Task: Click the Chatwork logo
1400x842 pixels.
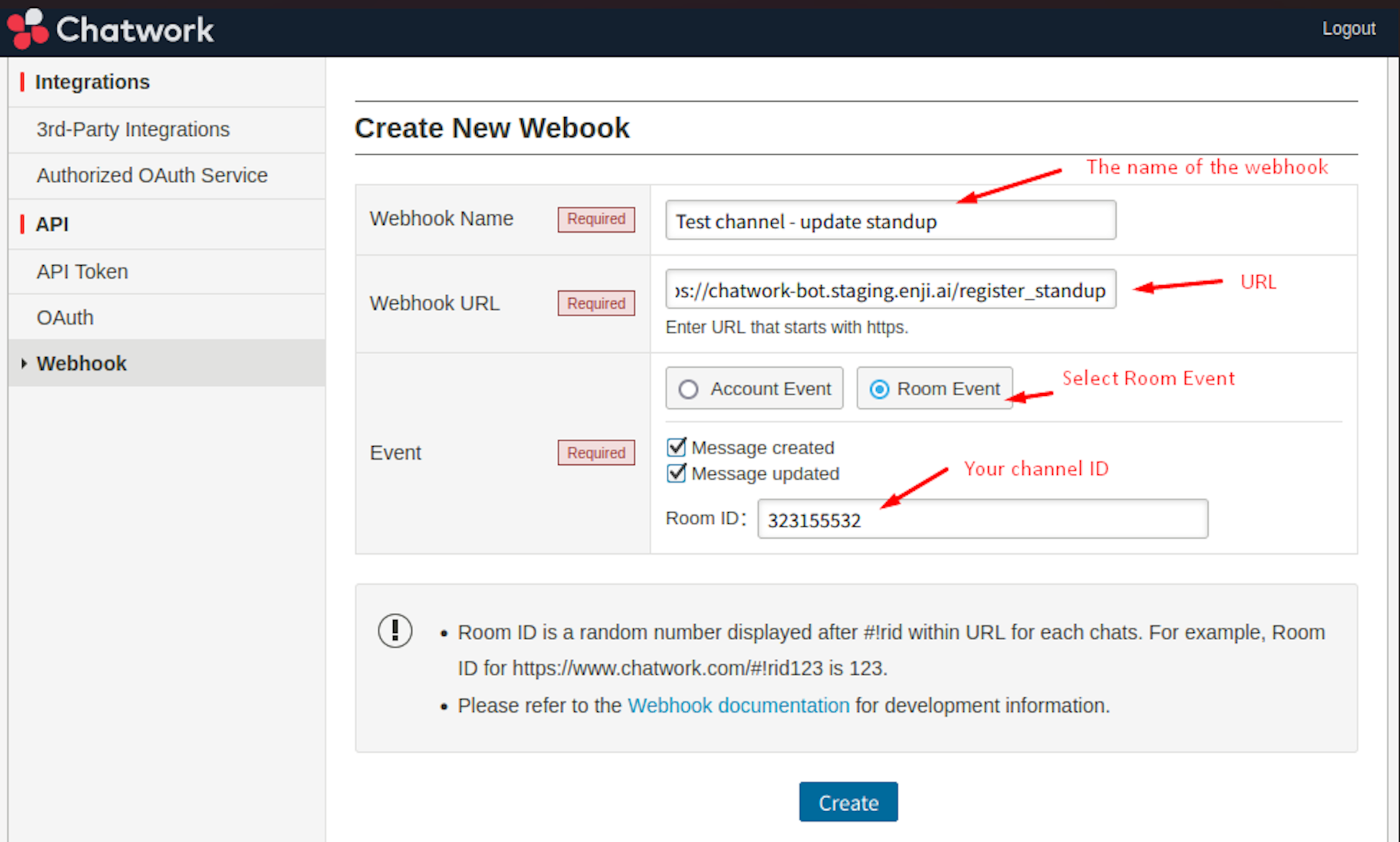Action: [111, 29]
